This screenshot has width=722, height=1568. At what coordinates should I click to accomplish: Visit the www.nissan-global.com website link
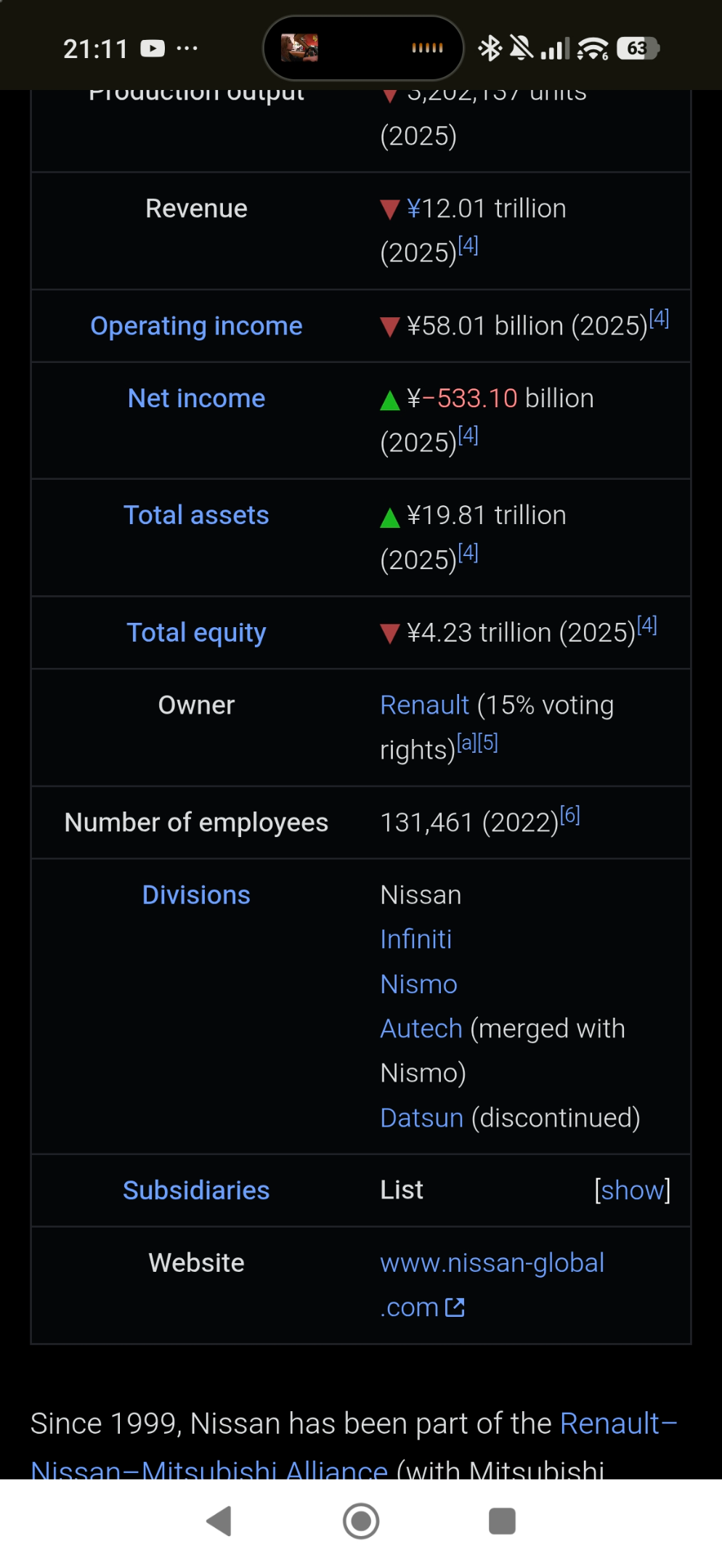pos(492,1285)
